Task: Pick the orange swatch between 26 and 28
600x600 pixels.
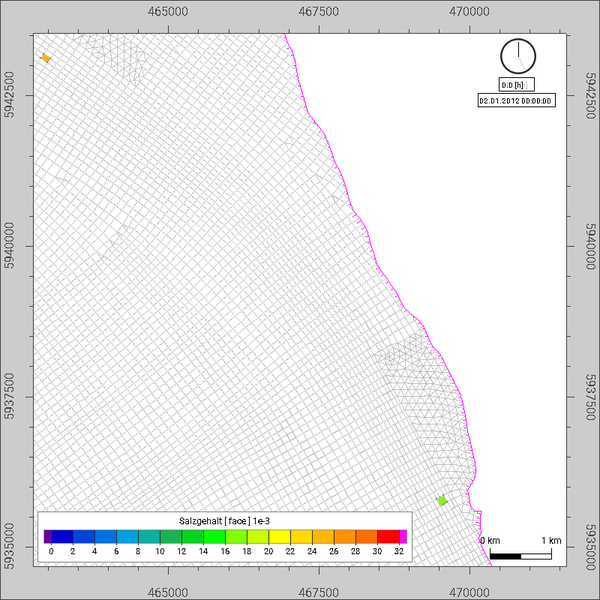Action: click(x=345, y=537)
